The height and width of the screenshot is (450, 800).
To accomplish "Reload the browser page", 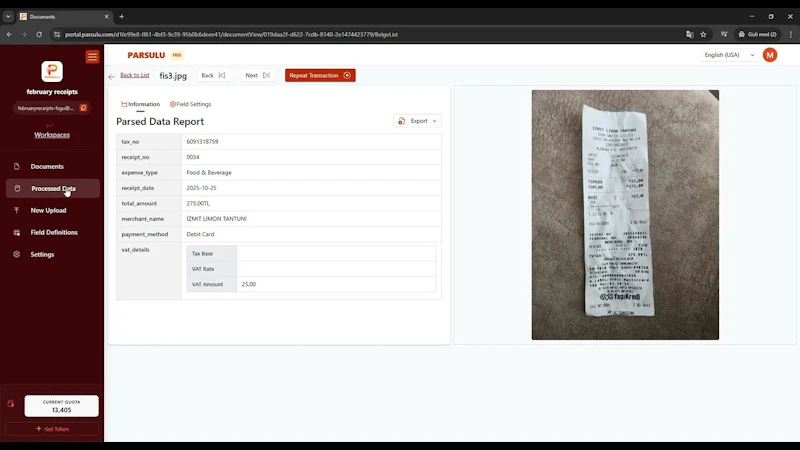I will [x=39, y=34].
